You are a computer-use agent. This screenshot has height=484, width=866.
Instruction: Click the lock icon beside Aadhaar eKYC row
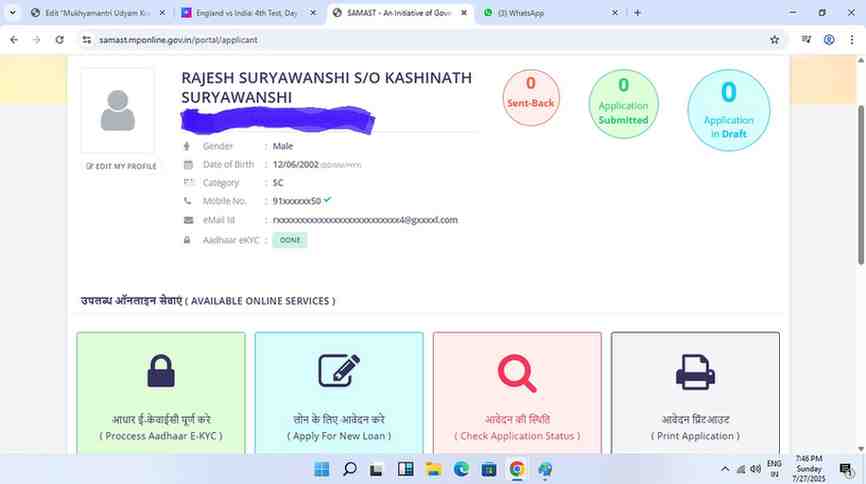tap(187, 240)
